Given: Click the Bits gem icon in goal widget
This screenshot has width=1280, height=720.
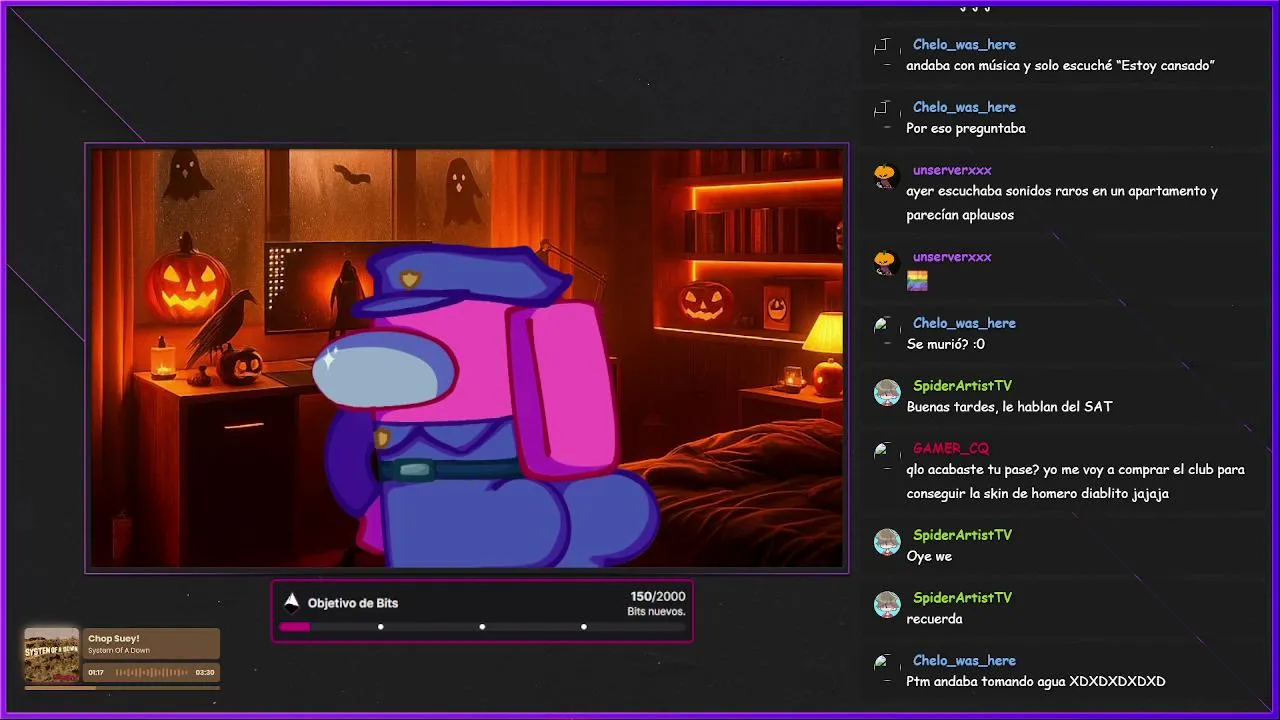Looking at the screenshot, I should (291, 602).
